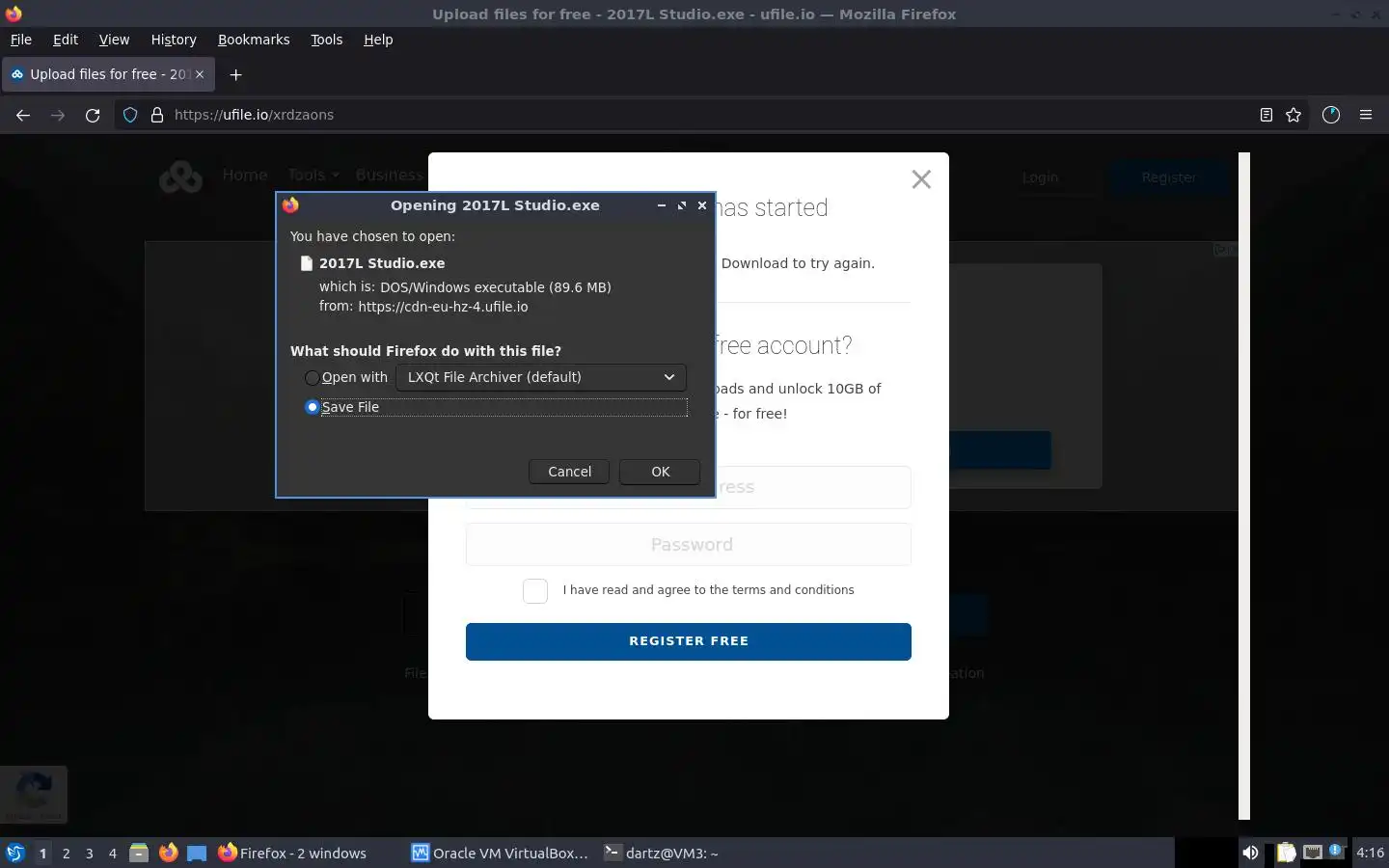
Task: Click the clipboard tray icon
Action: (x=1287, y=853)
